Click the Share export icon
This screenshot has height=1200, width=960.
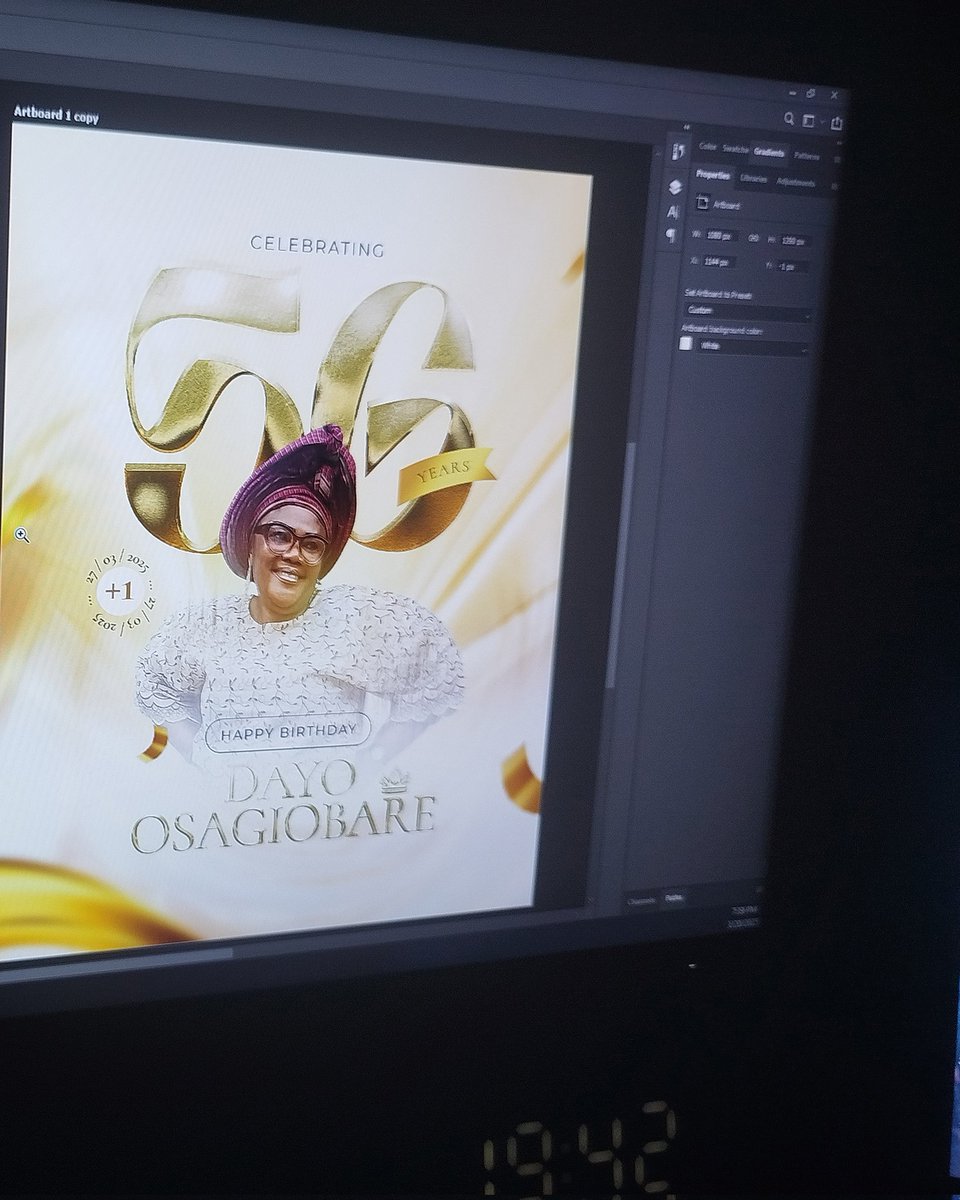tap(836, 123)
